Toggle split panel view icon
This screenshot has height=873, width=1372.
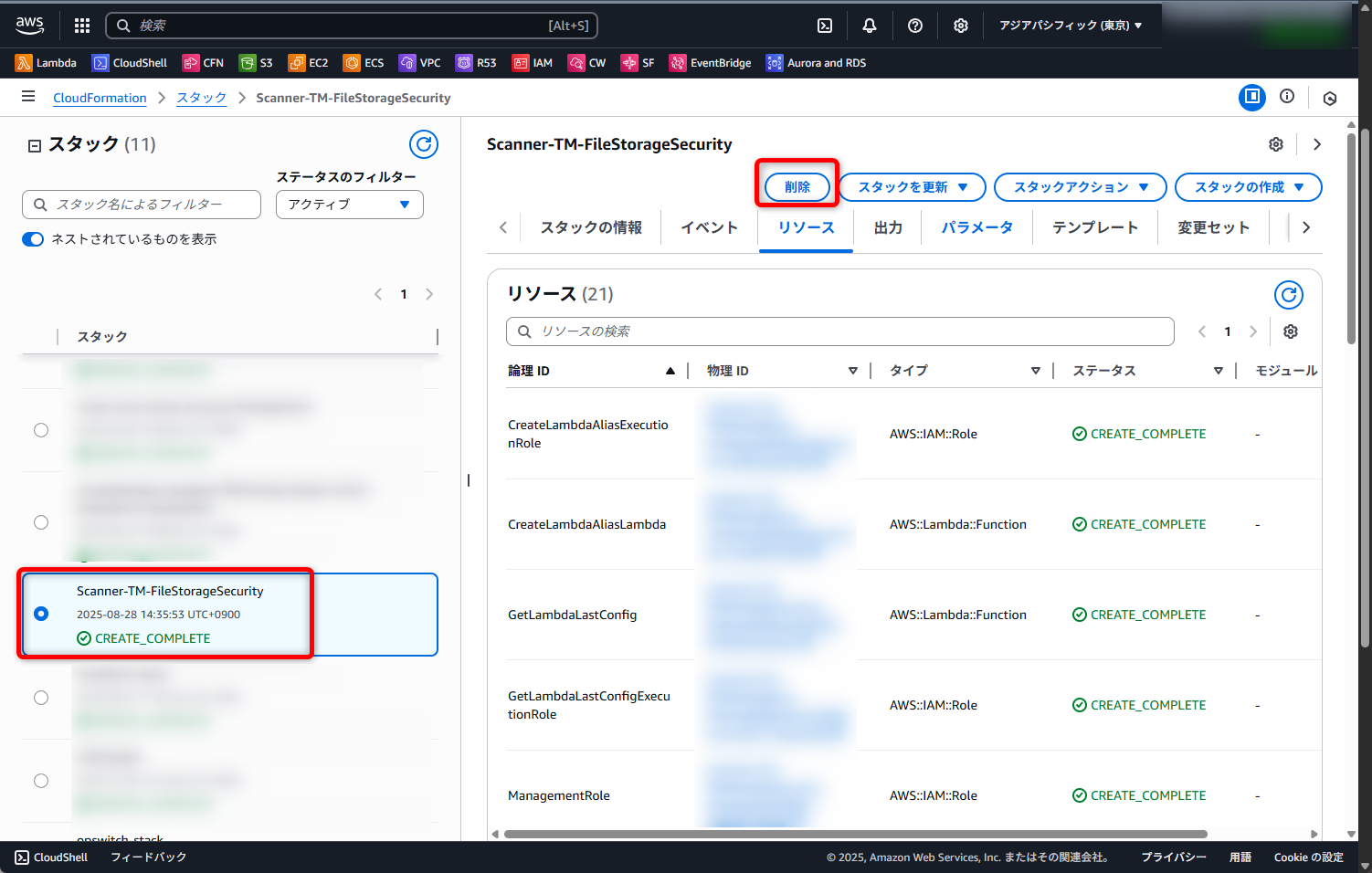[1252, 97]
